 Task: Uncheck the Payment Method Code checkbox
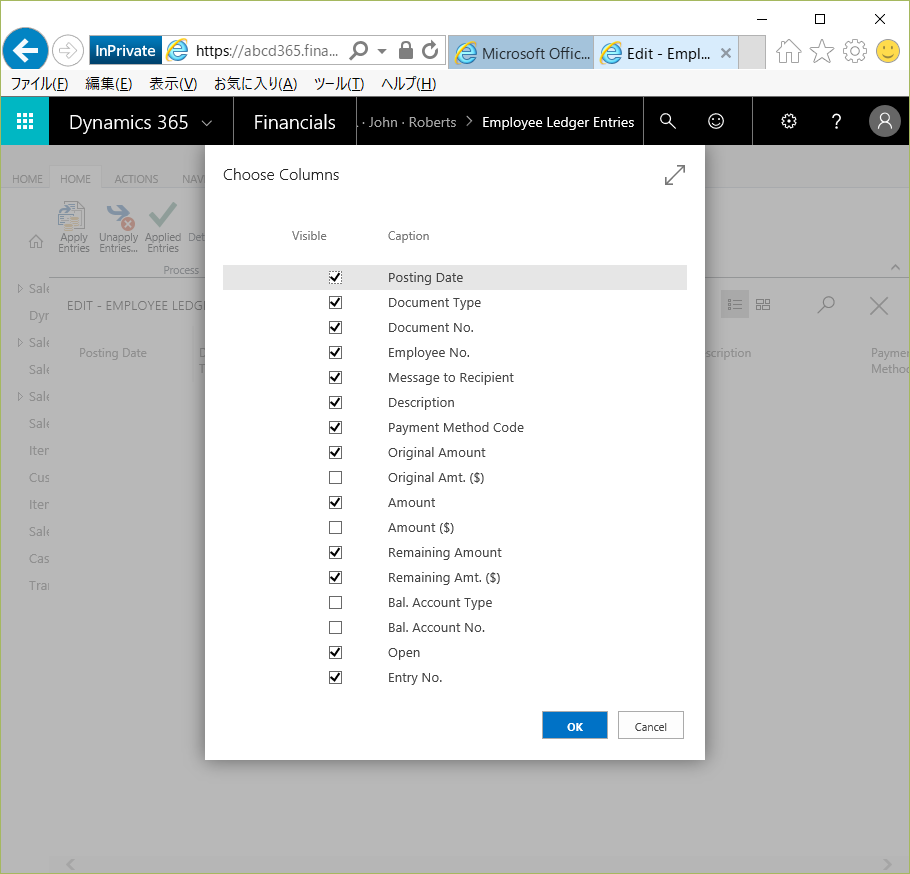pos(335,427)
